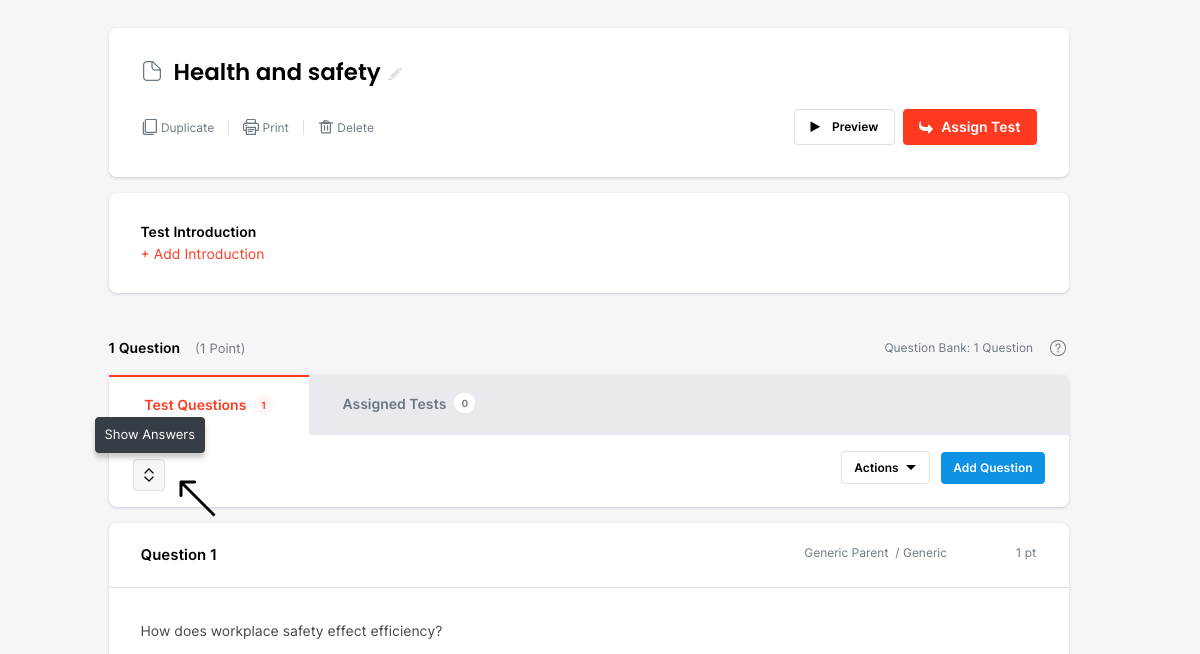Click the pencil icon to rename the test

(396, 74)
